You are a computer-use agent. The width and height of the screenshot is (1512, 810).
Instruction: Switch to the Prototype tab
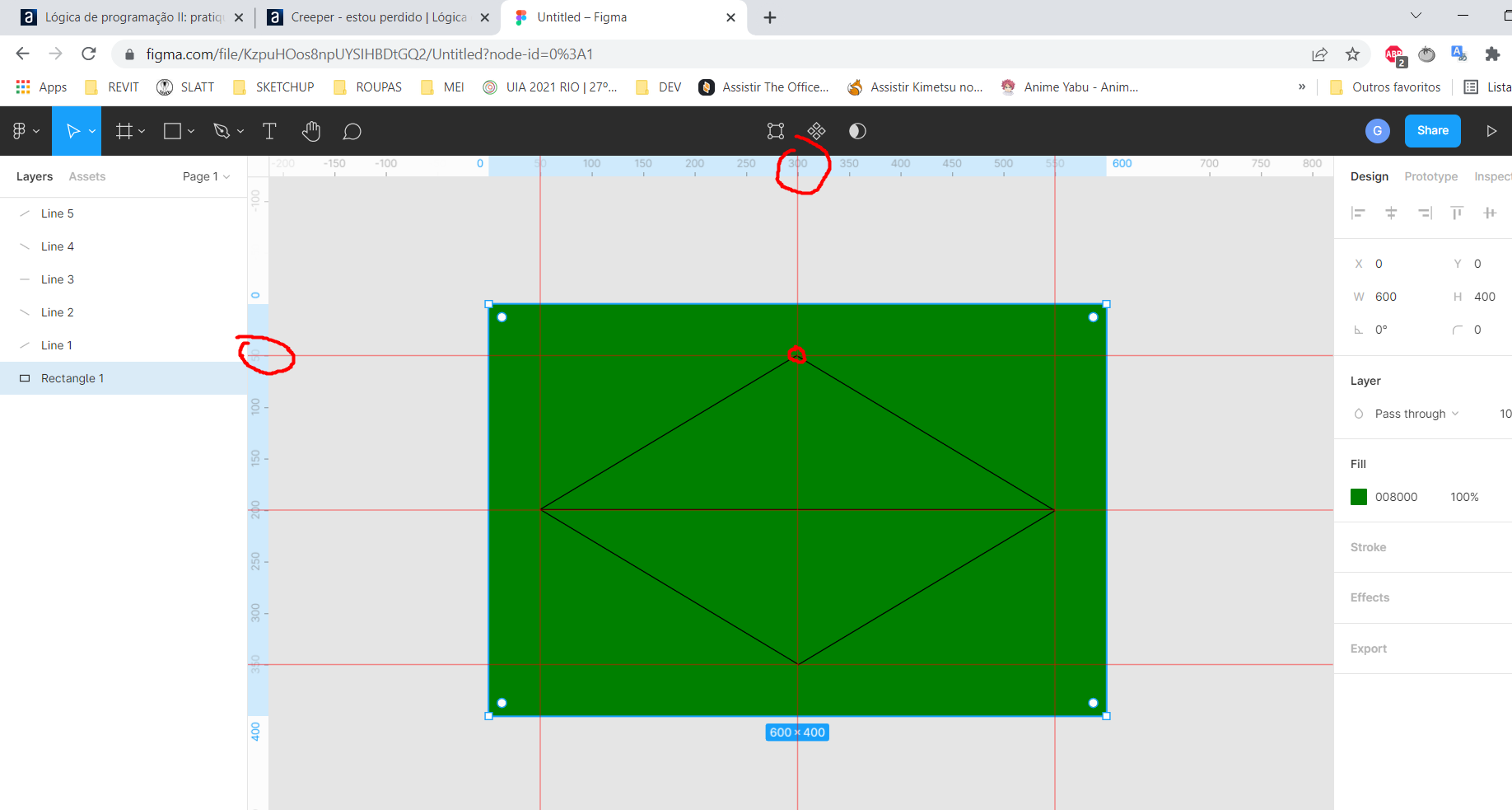pos(1430,176)
